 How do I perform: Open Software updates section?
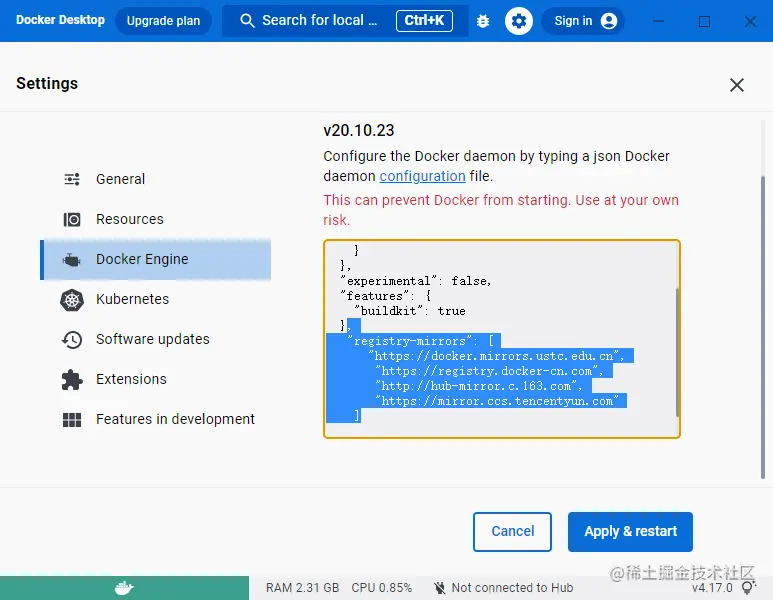155,339
